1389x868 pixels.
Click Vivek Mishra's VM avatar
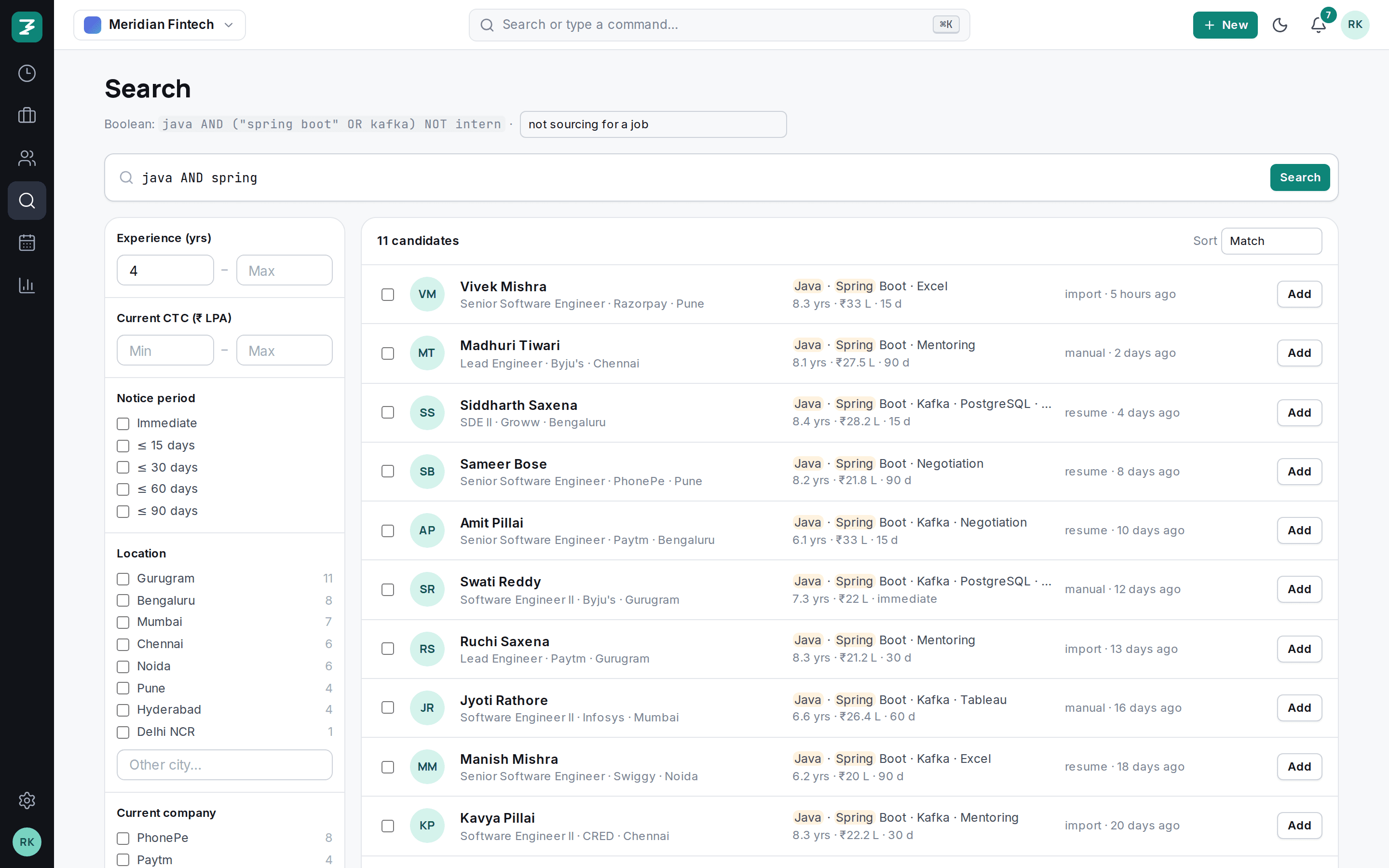pos(427,294)
